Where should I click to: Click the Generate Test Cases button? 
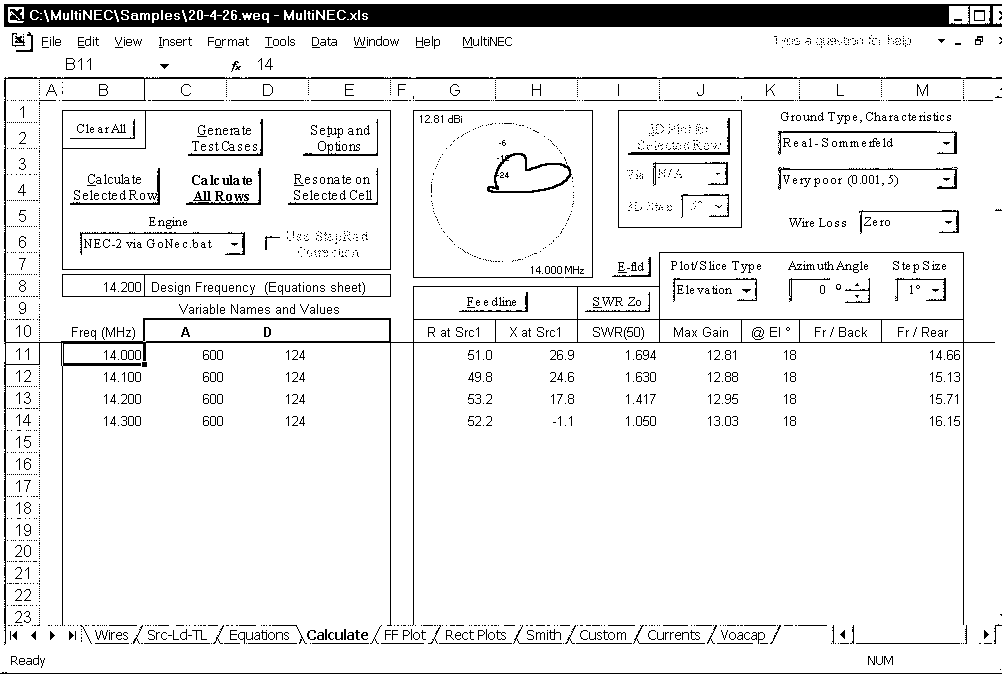click(x=225, y=138)
